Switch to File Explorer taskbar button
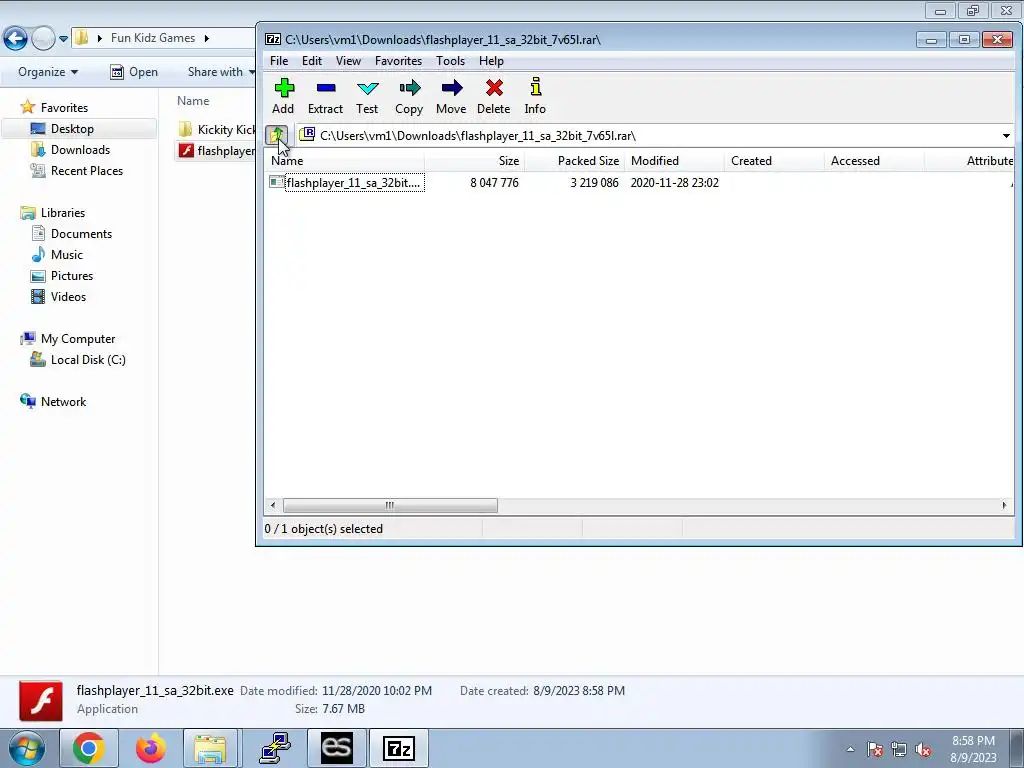The width and height of the screenshot is (1024, 768). point(210,748)
